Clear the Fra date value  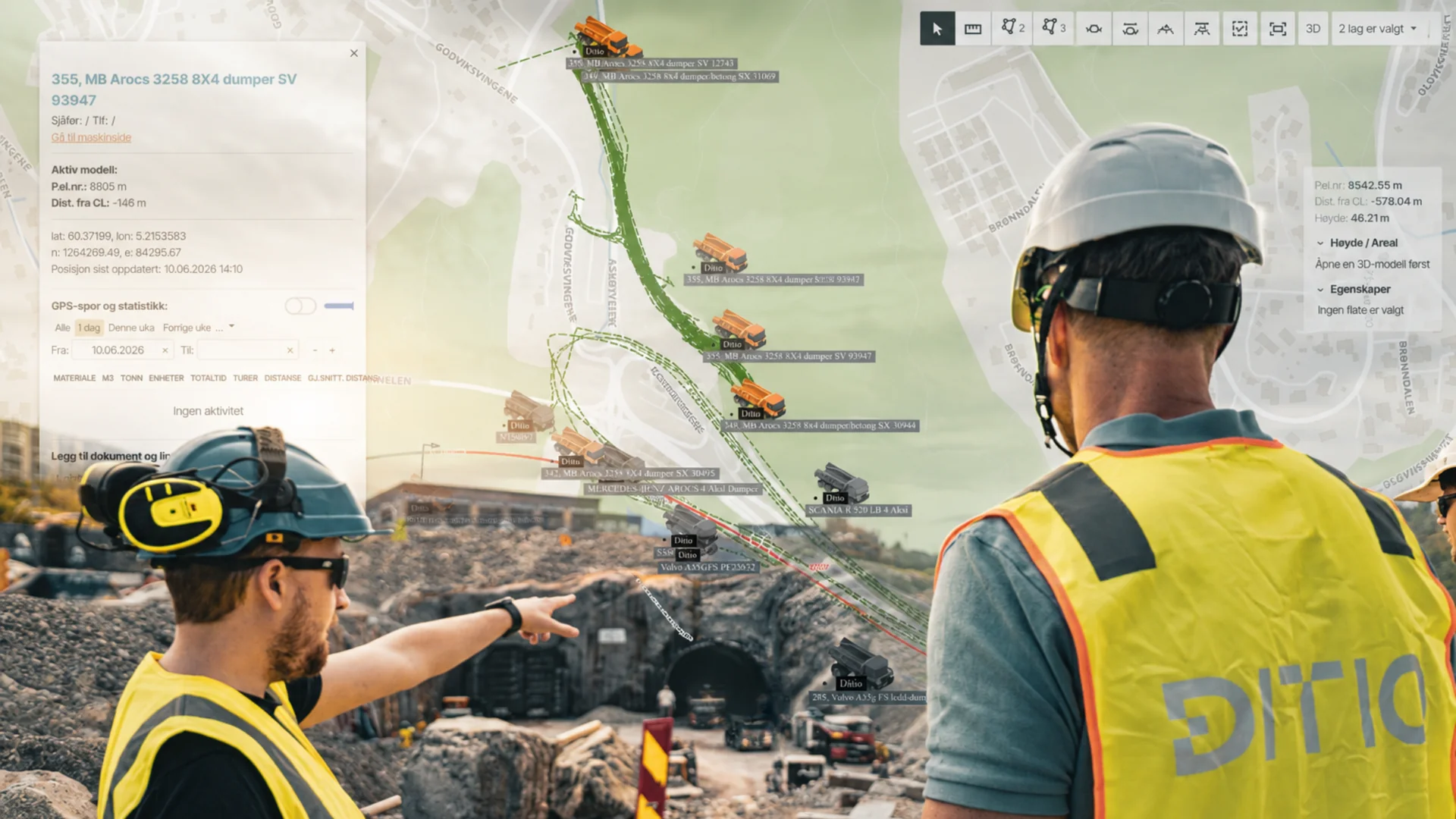[x=165, y=350]
